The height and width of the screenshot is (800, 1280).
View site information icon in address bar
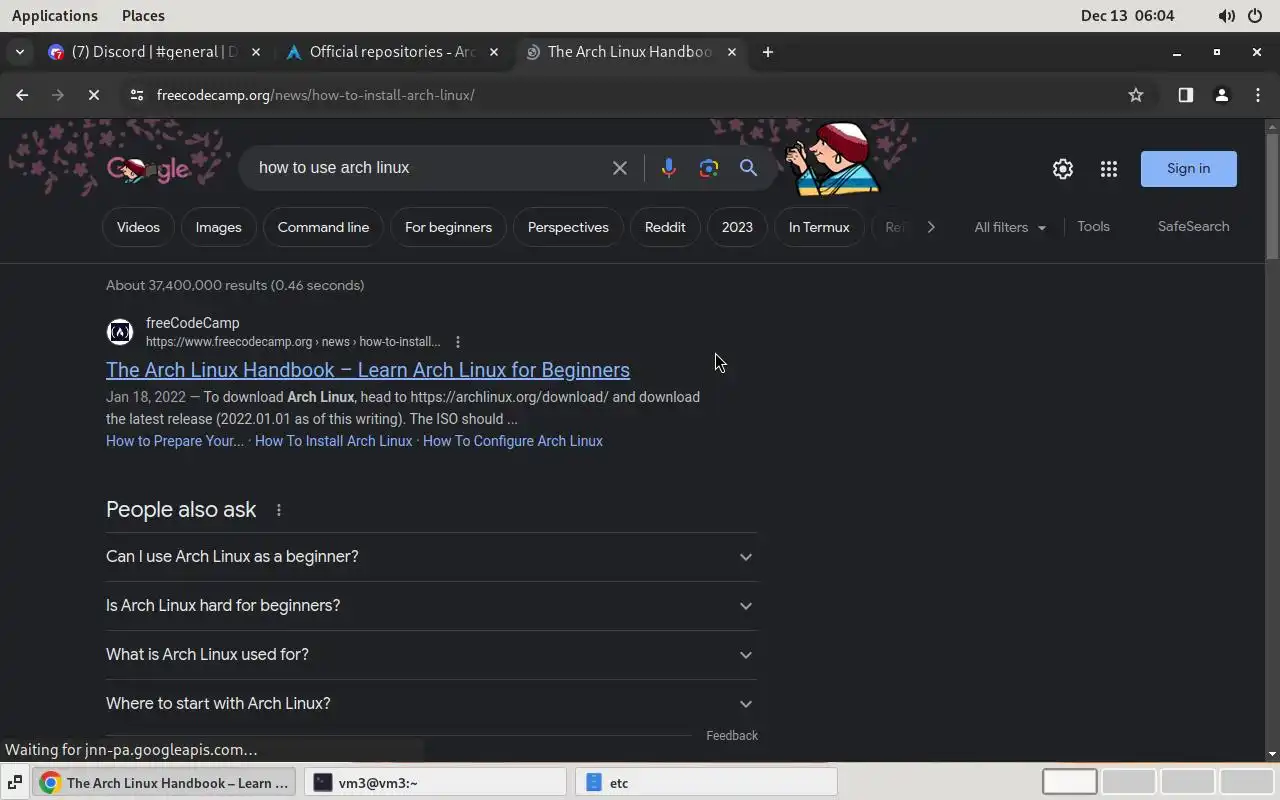(136, 95)
